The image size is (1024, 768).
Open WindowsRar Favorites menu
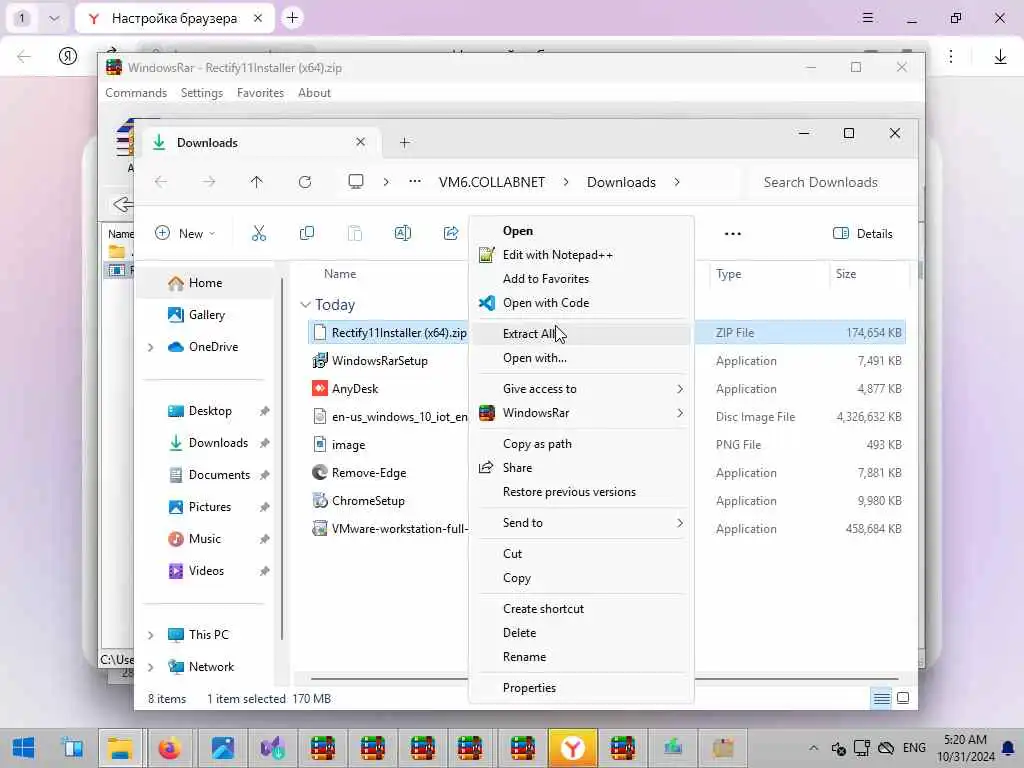260,93
